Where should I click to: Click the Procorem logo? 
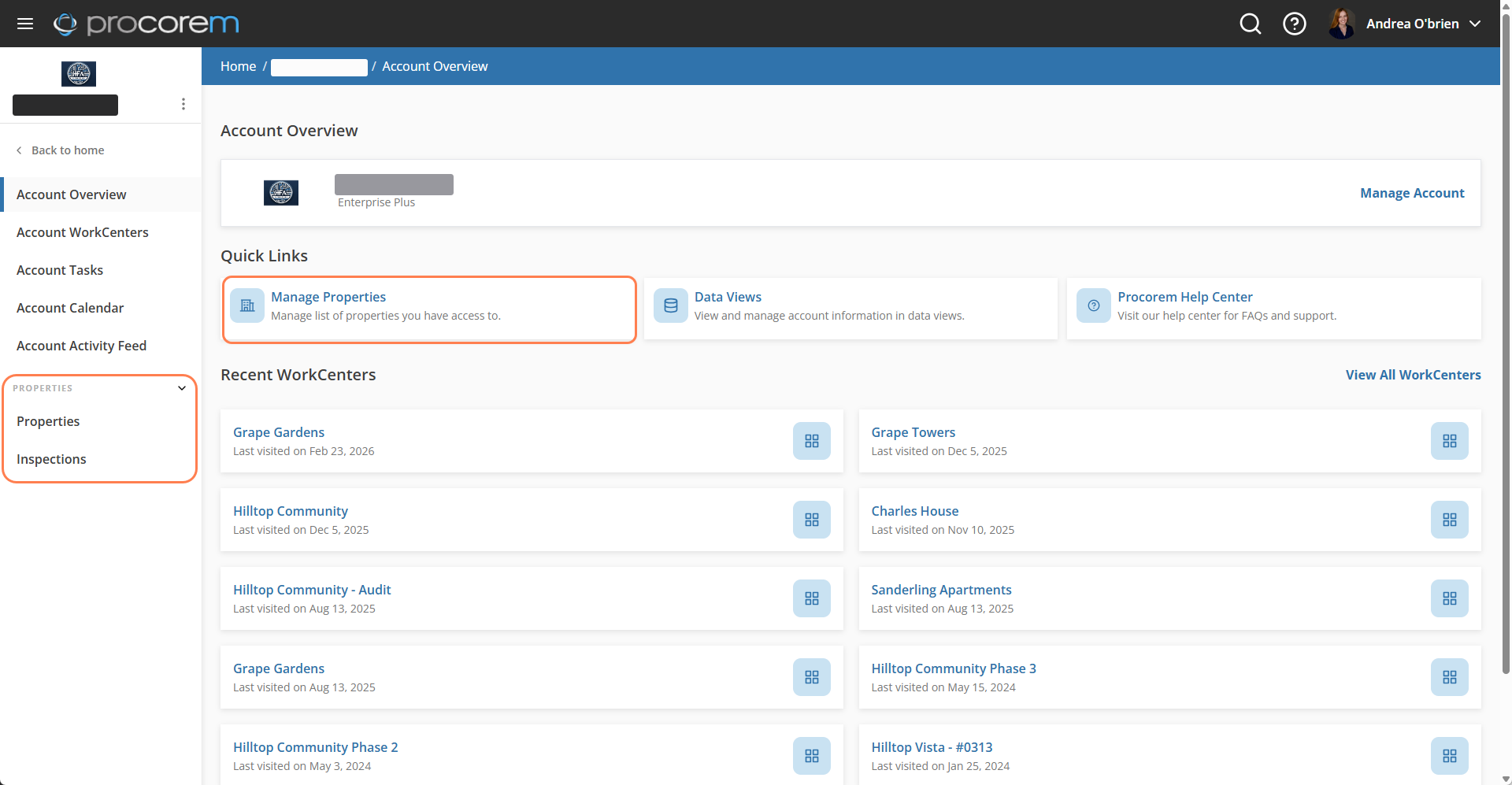[146, 24]
